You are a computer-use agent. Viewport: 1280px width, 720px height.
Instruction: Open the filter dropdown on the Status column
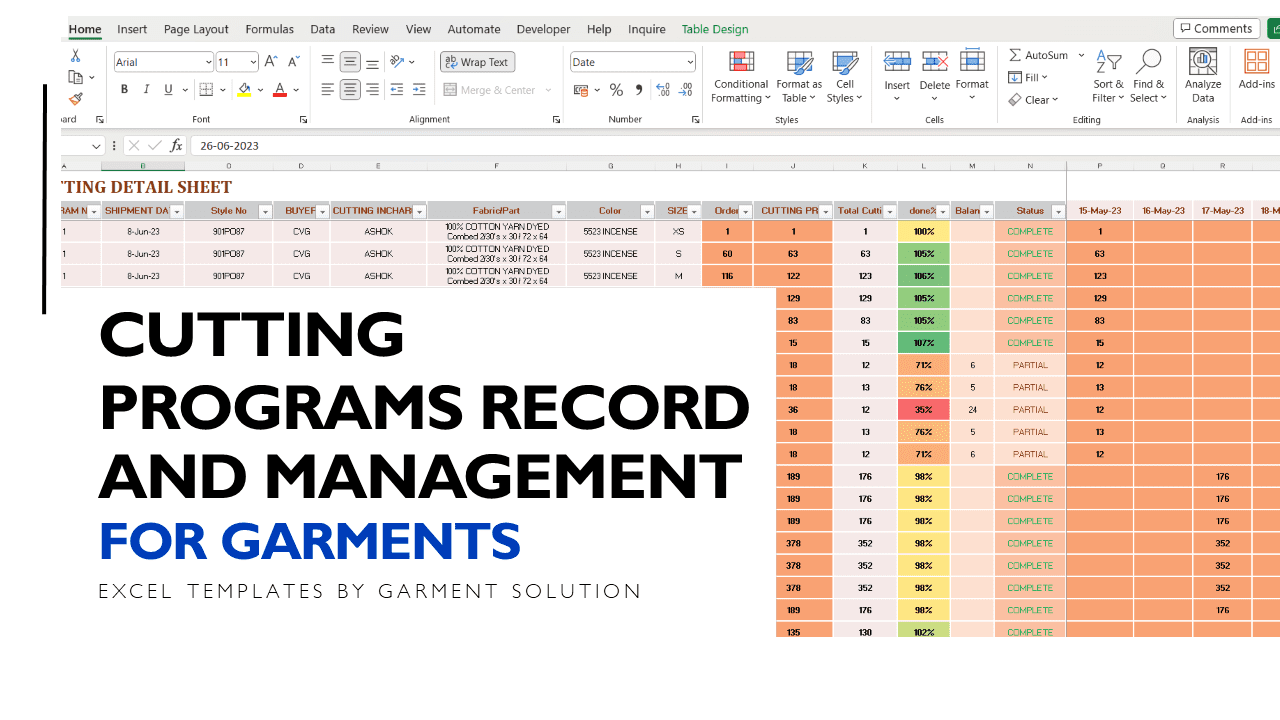[1057, 211]
